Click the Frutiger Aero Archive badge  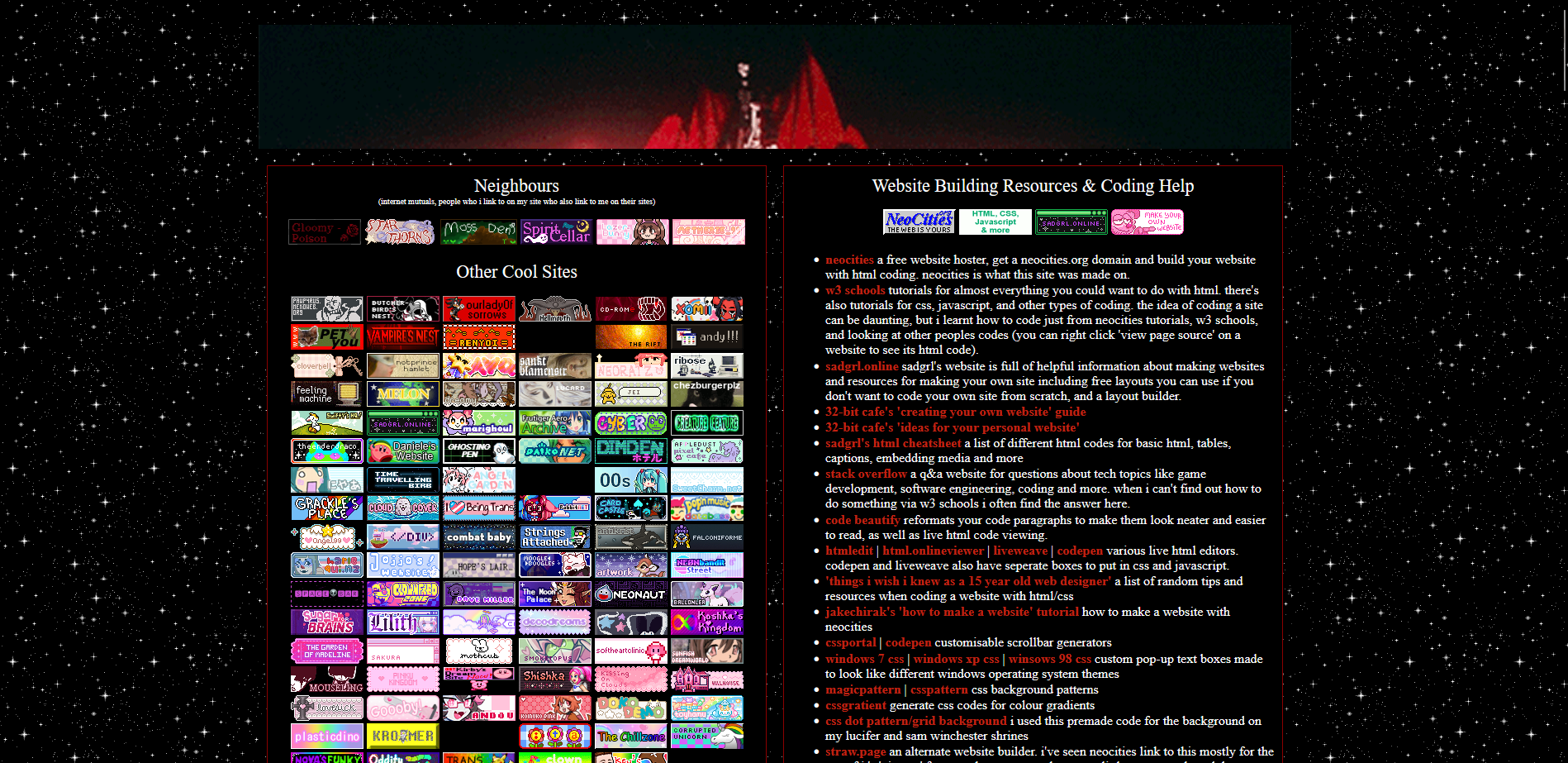(x=555, y=423)
